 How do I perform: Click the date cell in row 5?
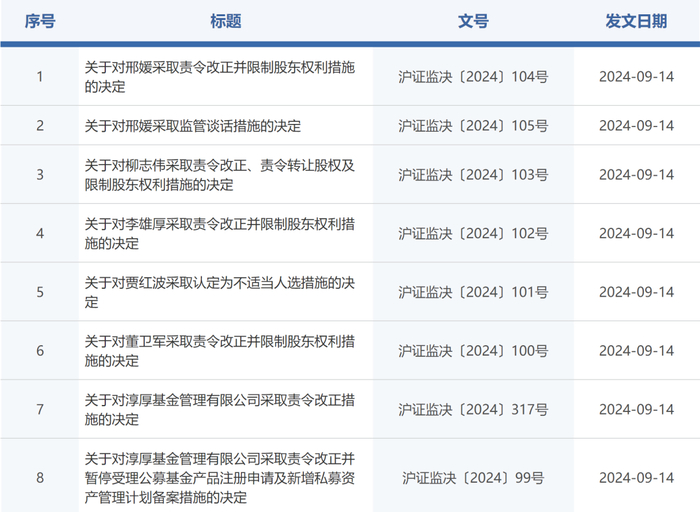pyautogui.click(x=636, y=292)
